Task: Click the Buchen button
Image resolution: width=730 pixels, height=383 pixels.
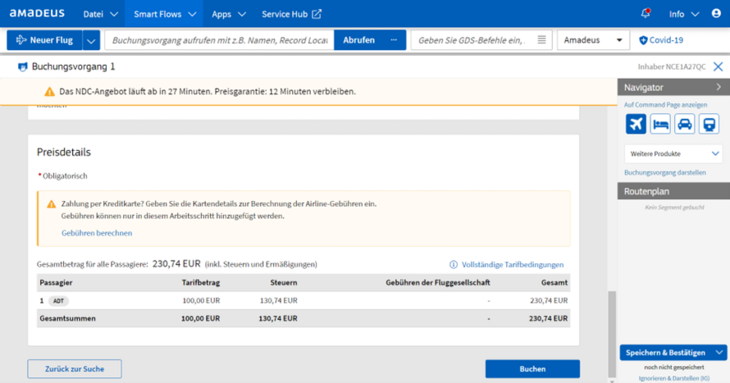Action: click(533, 369)
